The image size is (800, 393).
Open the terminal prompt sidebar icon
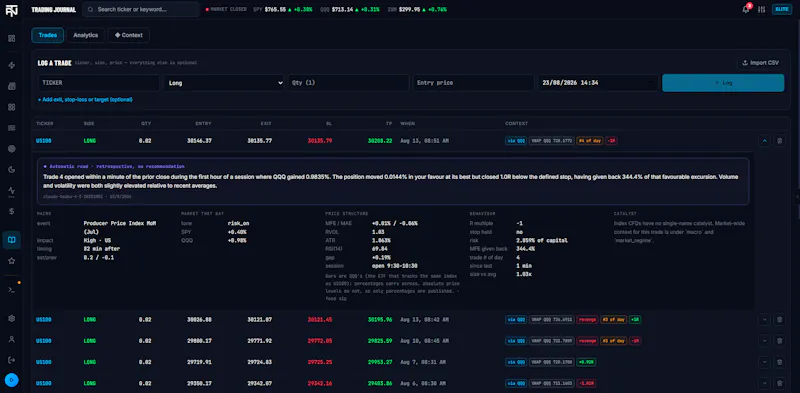click(11, 289)
